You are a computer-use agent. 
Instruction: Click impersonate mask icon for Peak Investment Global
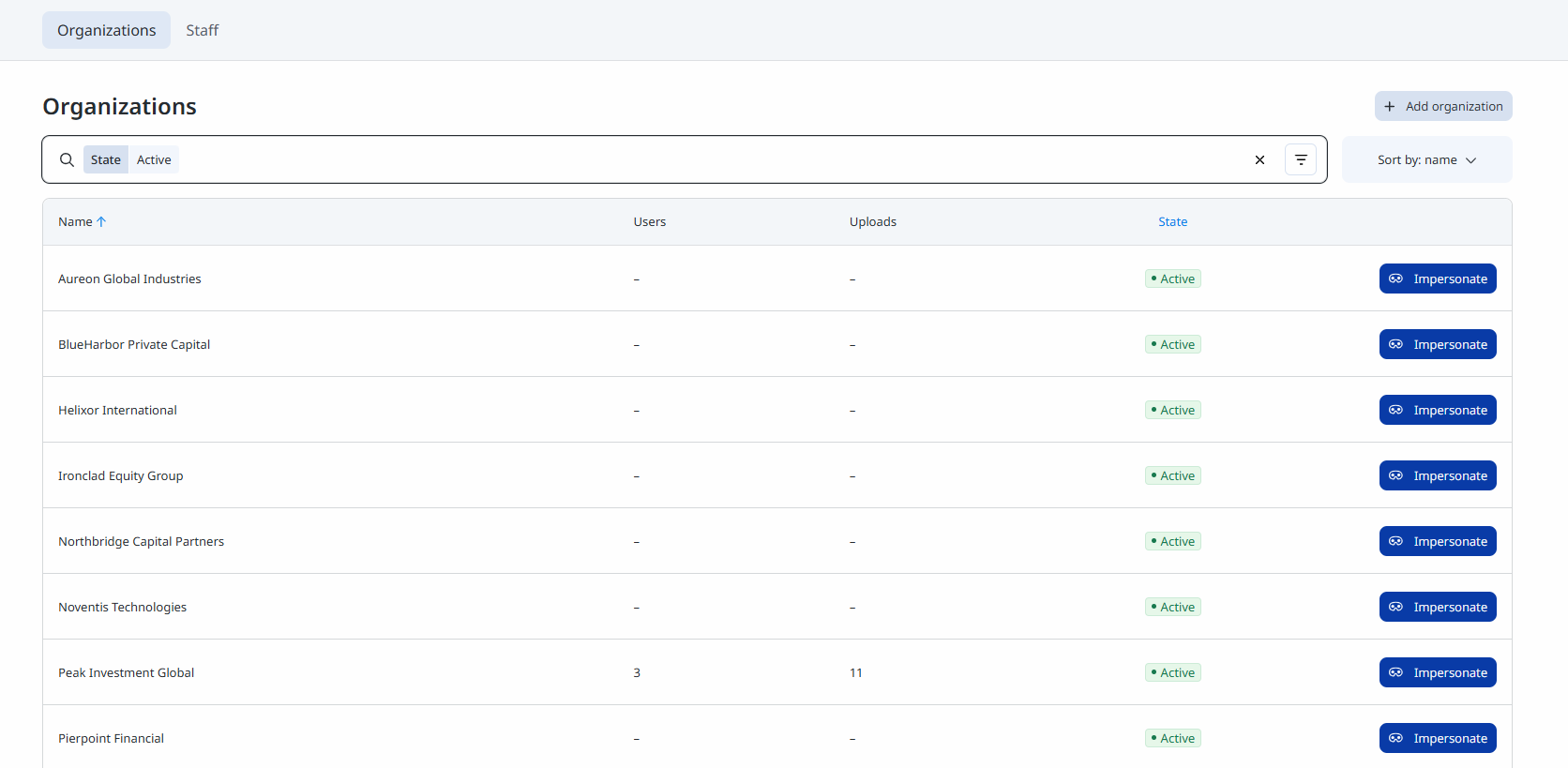pos(1395,672)
